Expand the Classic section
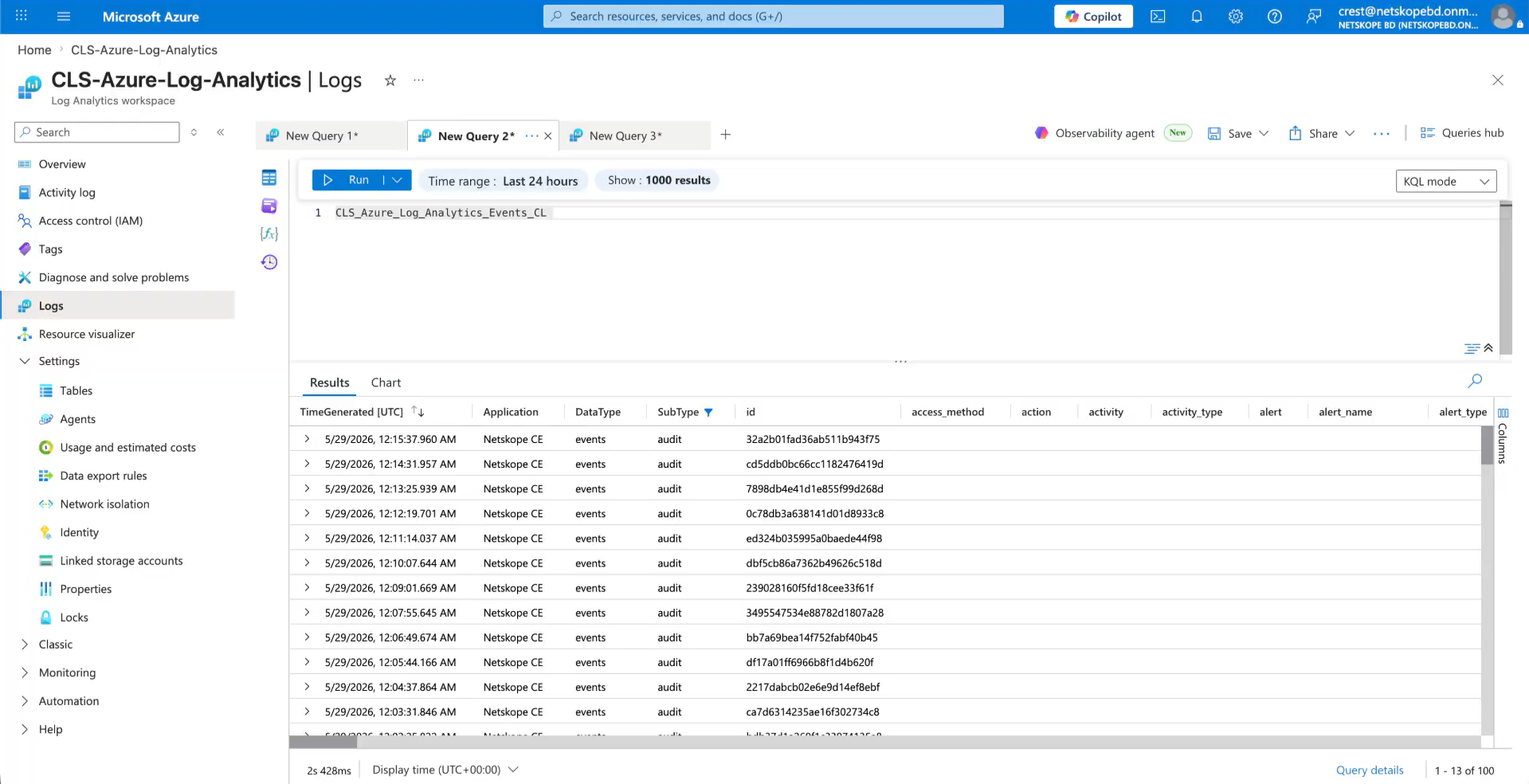 point(25,645)
